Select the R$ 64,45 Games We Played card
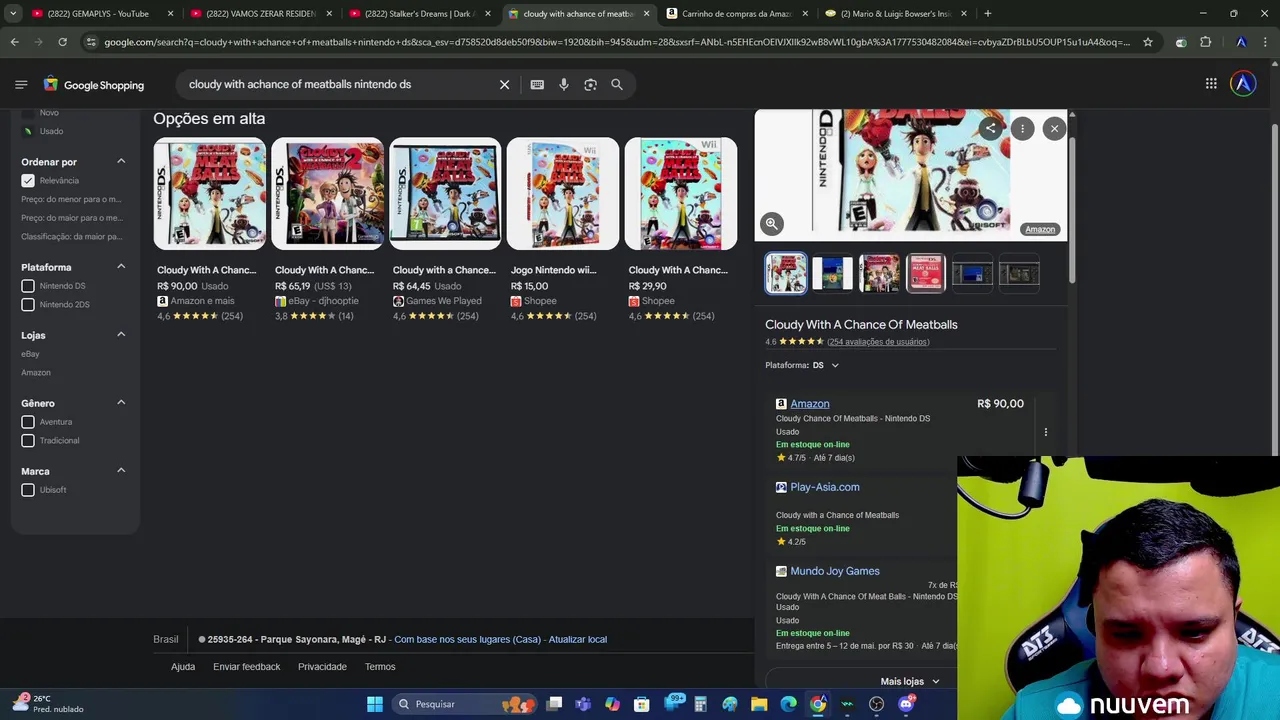Screen dimensions: 1280x720 pyautogui.click(x=445, y=231)
